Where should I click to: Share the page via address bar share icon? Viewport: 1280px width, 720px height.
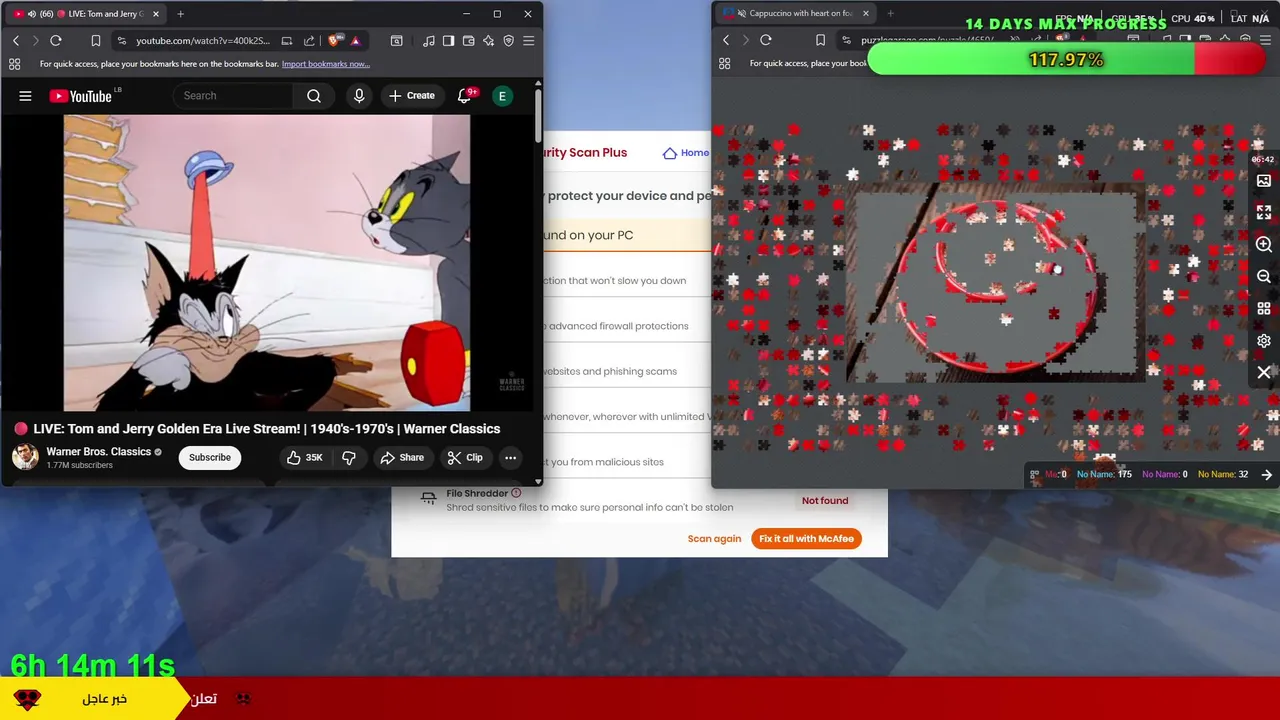tap(309, 41)
